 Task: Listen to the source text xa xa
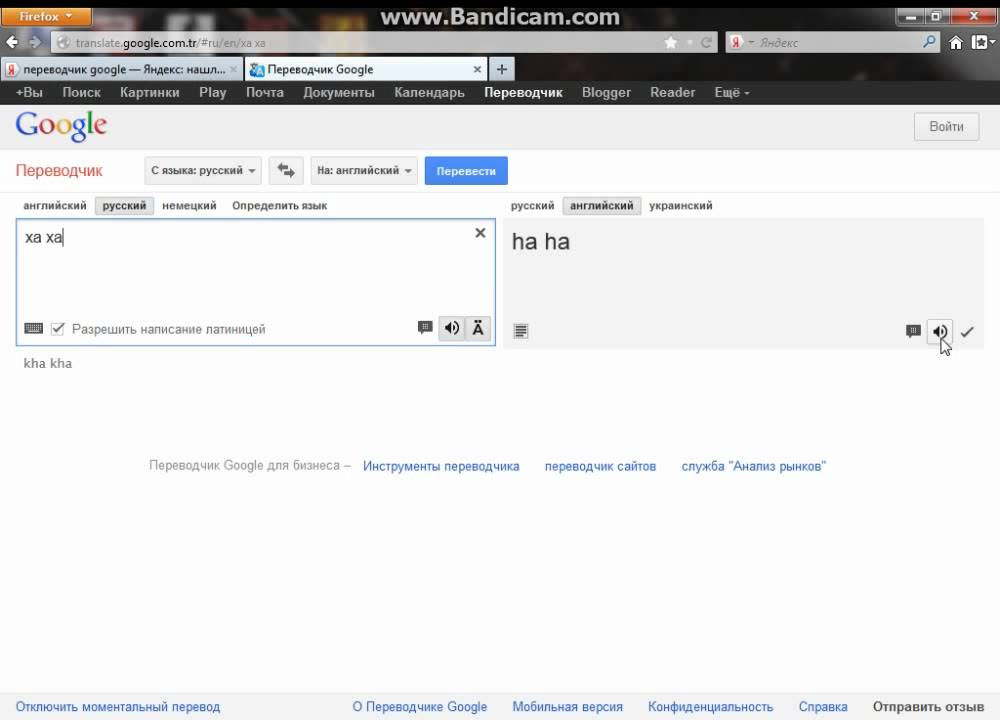[x=452, y=328]
